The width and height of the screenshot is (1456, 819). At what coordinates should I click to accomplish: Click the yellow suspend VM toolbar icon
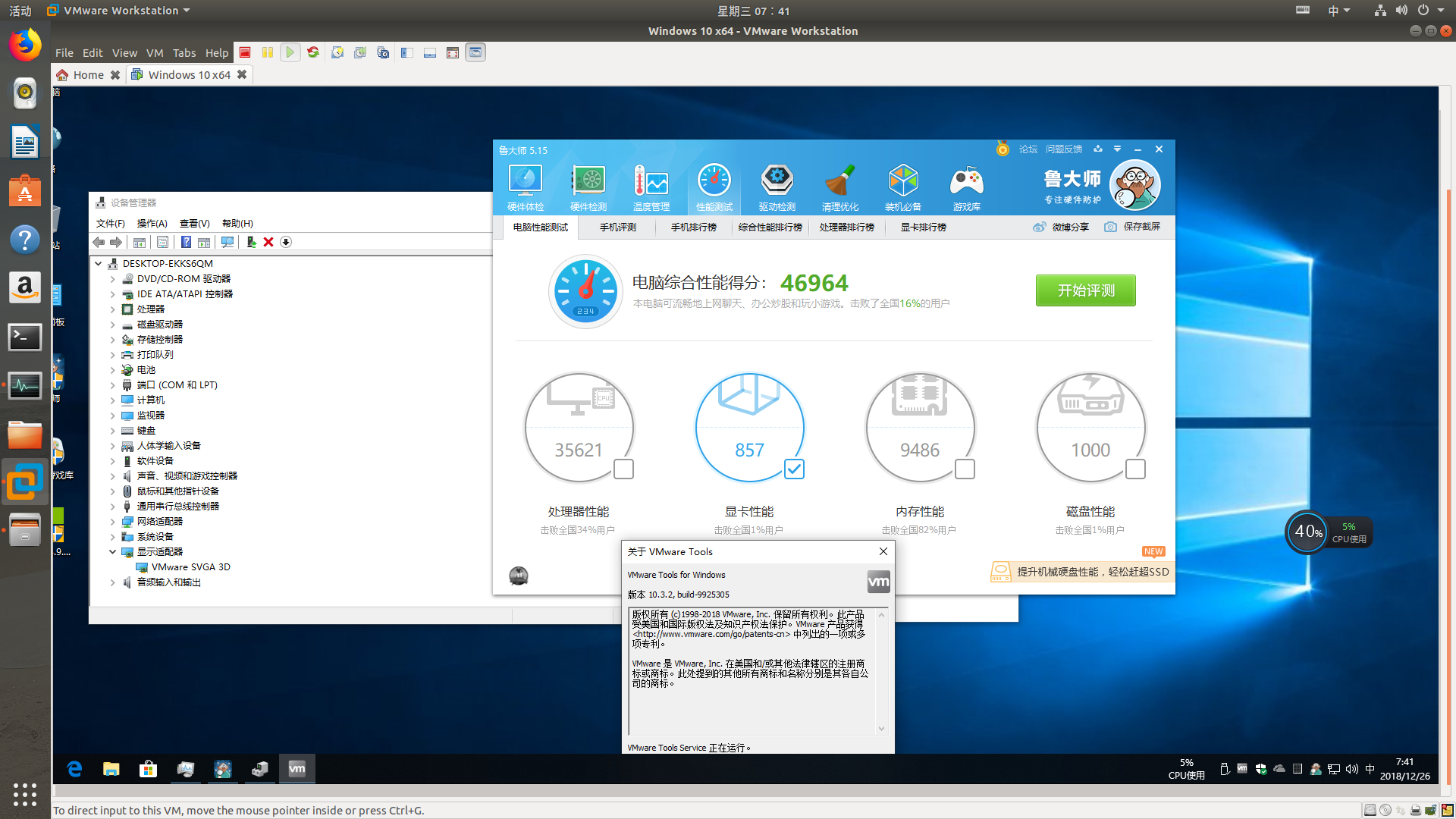(x=268, y=52)
